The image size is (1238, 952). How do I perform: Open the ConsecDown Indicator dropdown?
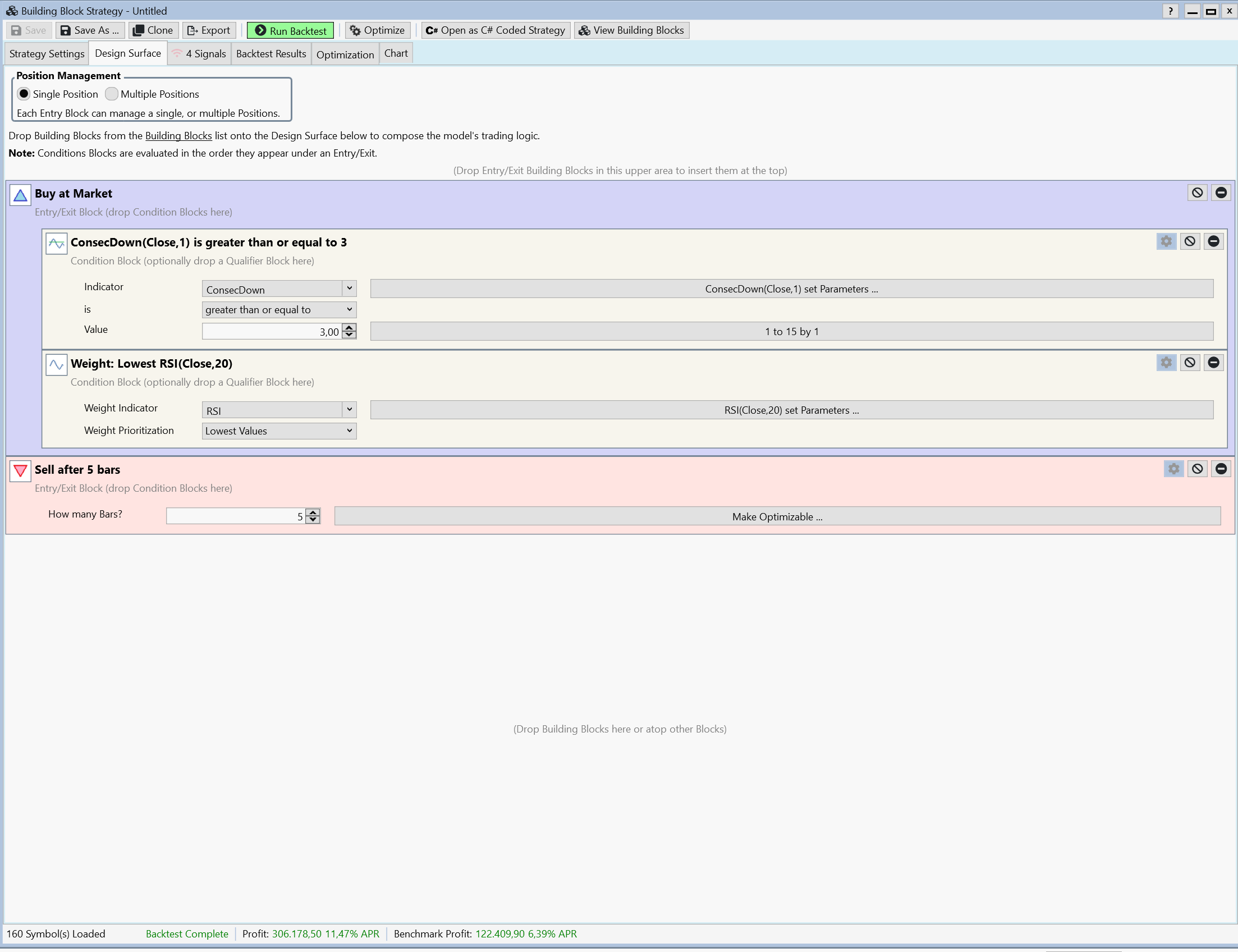click(x=349, y=289)
